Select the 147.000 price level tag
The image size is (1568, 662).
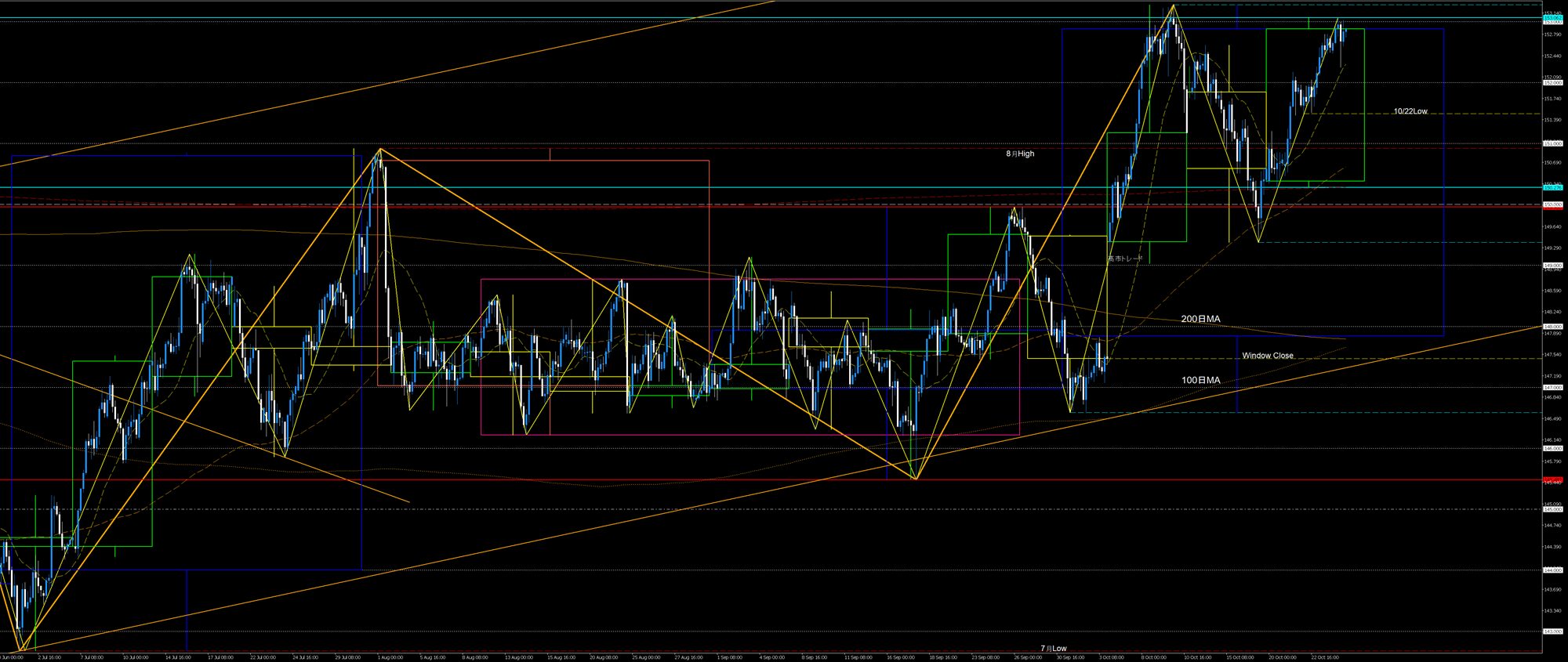1552,388
